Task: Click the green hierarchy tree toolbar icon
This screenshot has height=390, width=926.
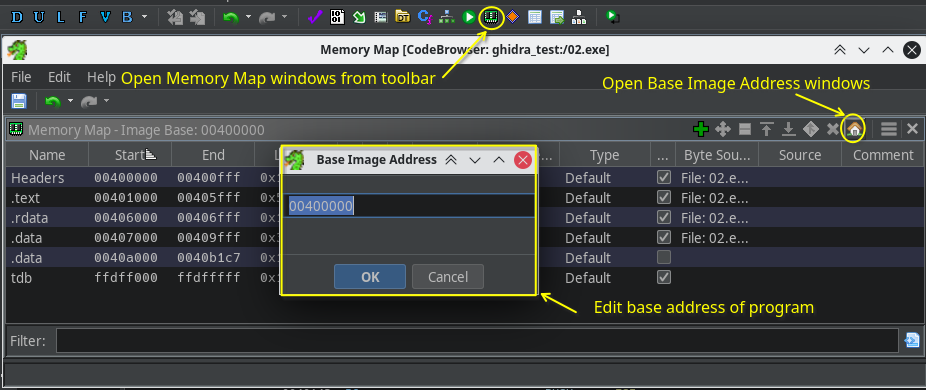Action: tap(447, 17)
